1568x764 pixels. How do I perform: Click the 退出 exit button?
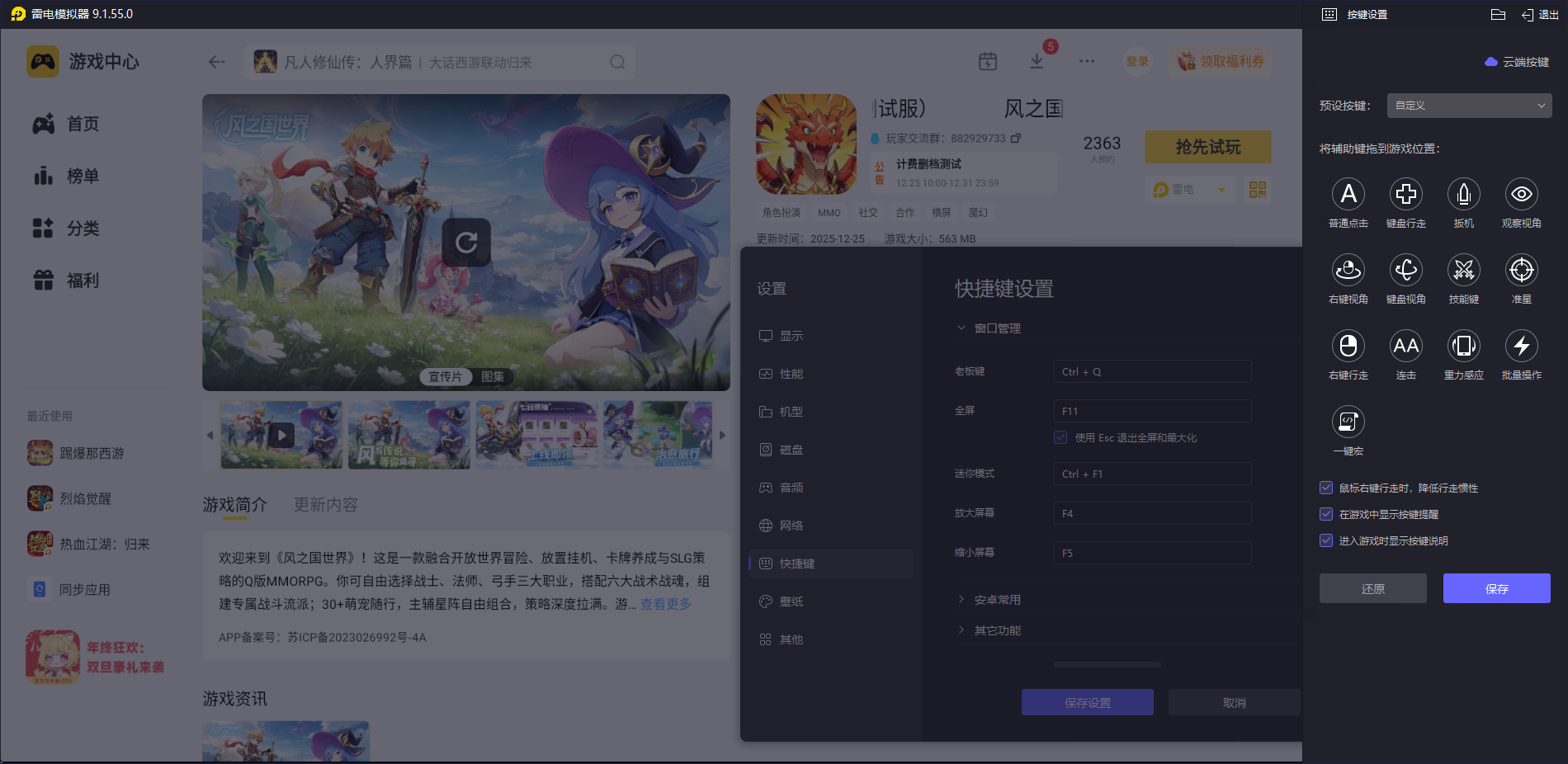tap(1541, 14)
